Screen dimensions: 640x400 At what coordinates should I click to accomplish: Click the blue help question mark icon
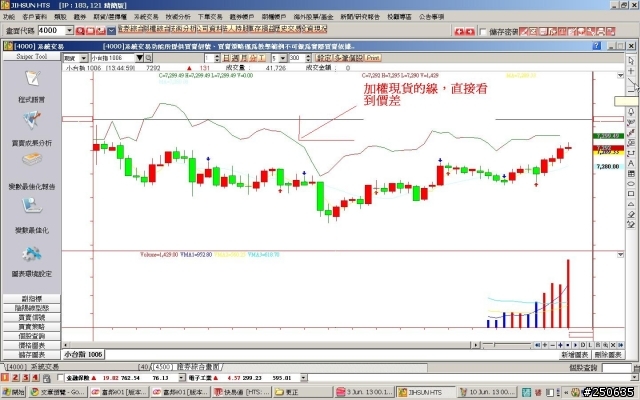coord(597,46)
